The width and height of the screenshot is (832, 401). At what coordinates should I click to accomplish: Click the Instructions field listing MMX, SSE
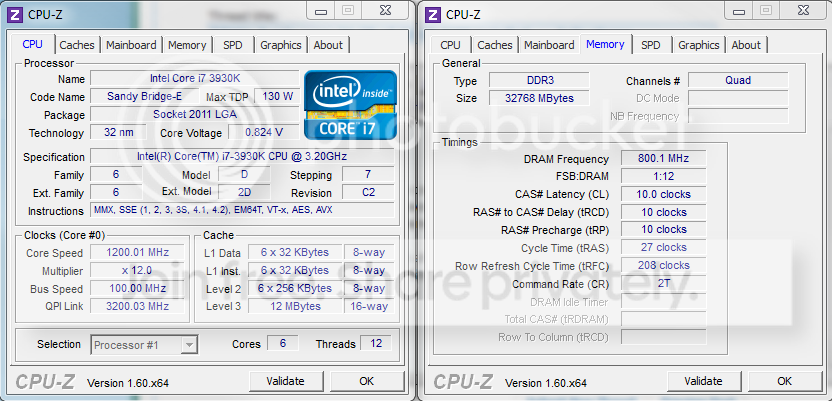tap(242, 210)
